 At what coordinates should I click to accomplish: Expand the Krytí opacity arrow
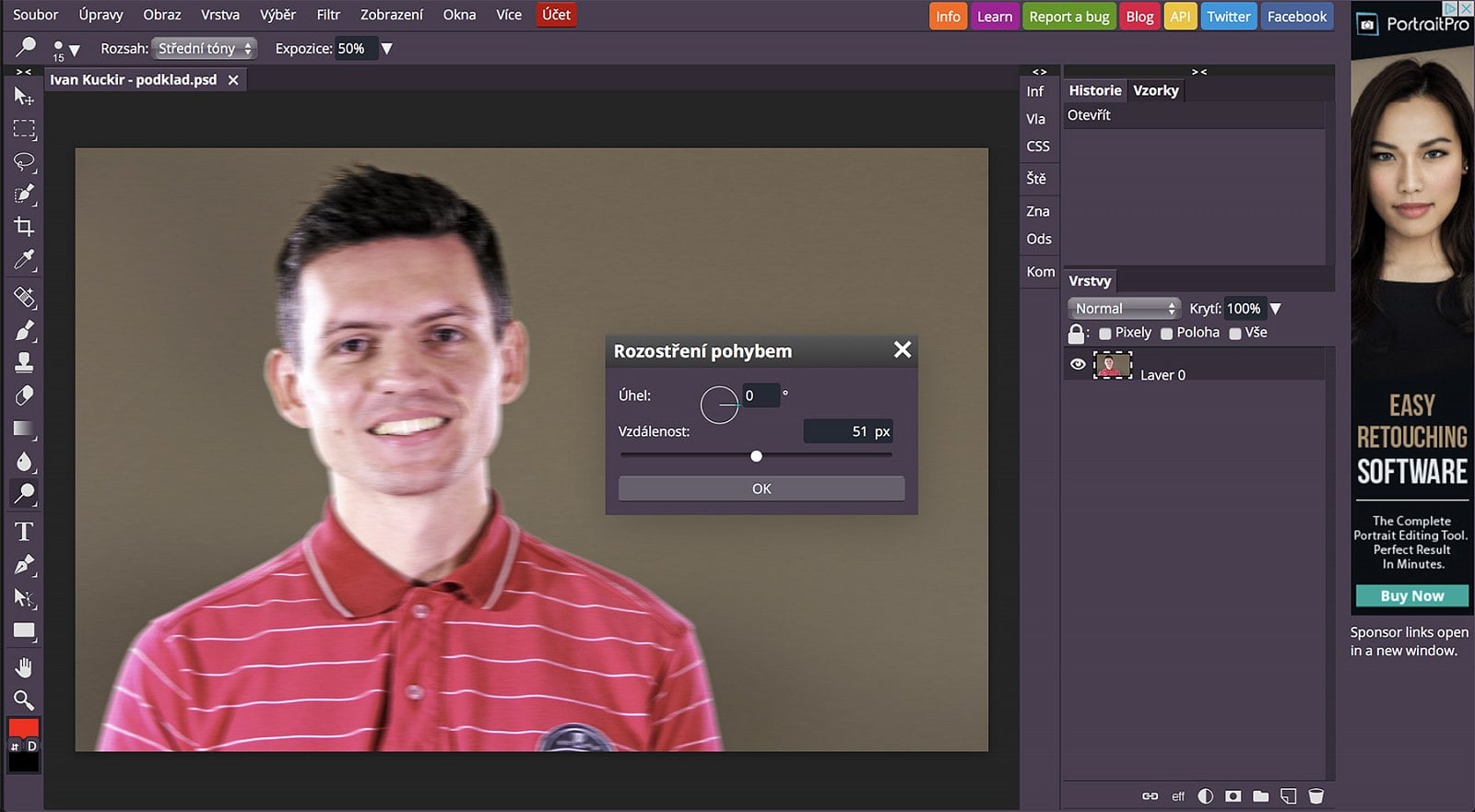pos(1276,309)
